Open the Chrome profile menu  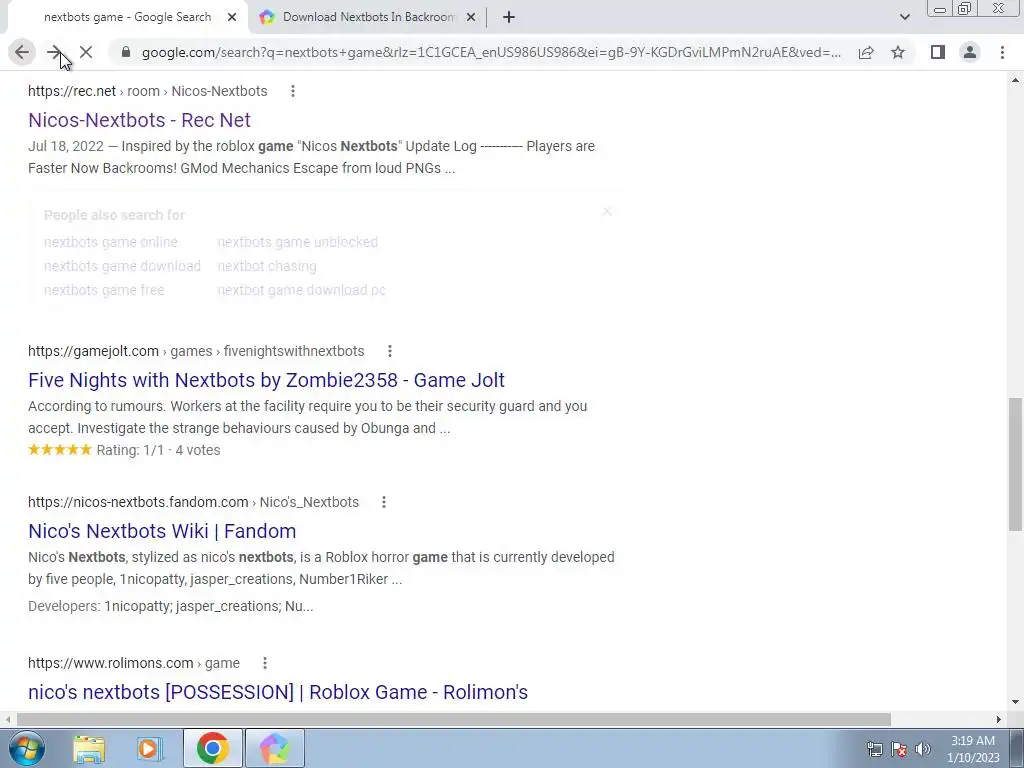click(x=970, y=52)
